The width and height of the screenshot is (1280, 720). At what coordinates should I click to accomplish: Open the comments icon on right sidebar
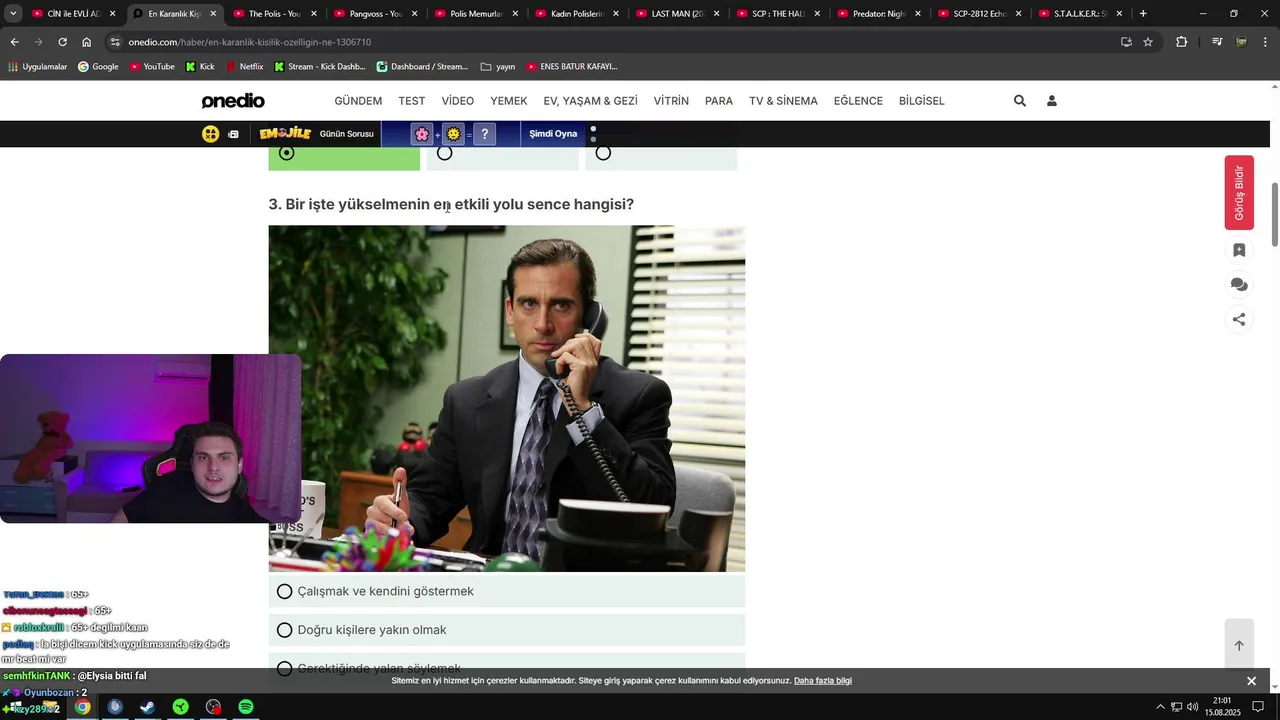[x=1239, y=285]
